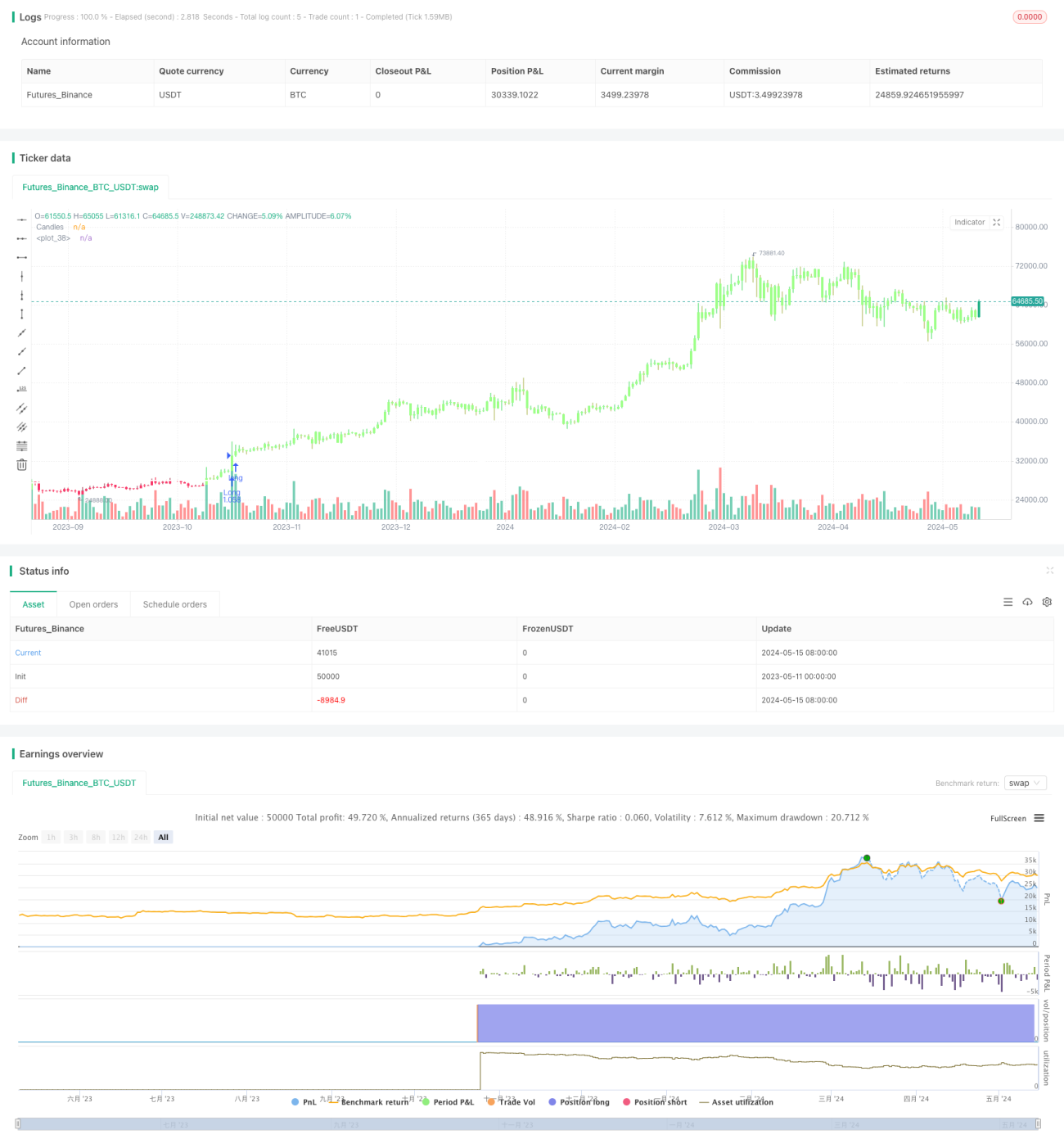1064x1148 pixels.
Task: Switch to the Open orders tab
Action: (93, 604)
